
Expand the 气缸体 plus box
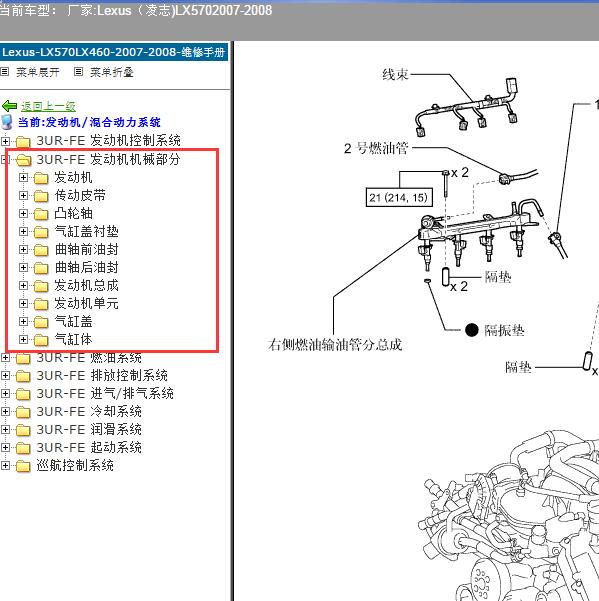(23, 340)
